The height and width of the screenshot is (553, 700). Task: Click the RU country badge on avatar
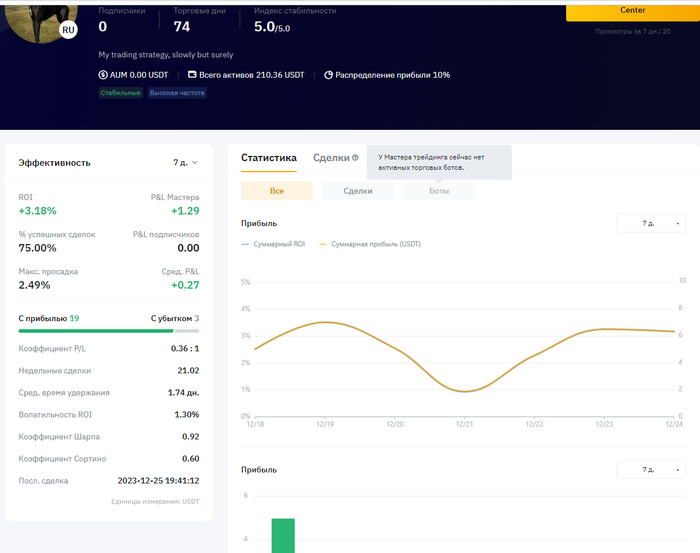click(x=68, y=31)
